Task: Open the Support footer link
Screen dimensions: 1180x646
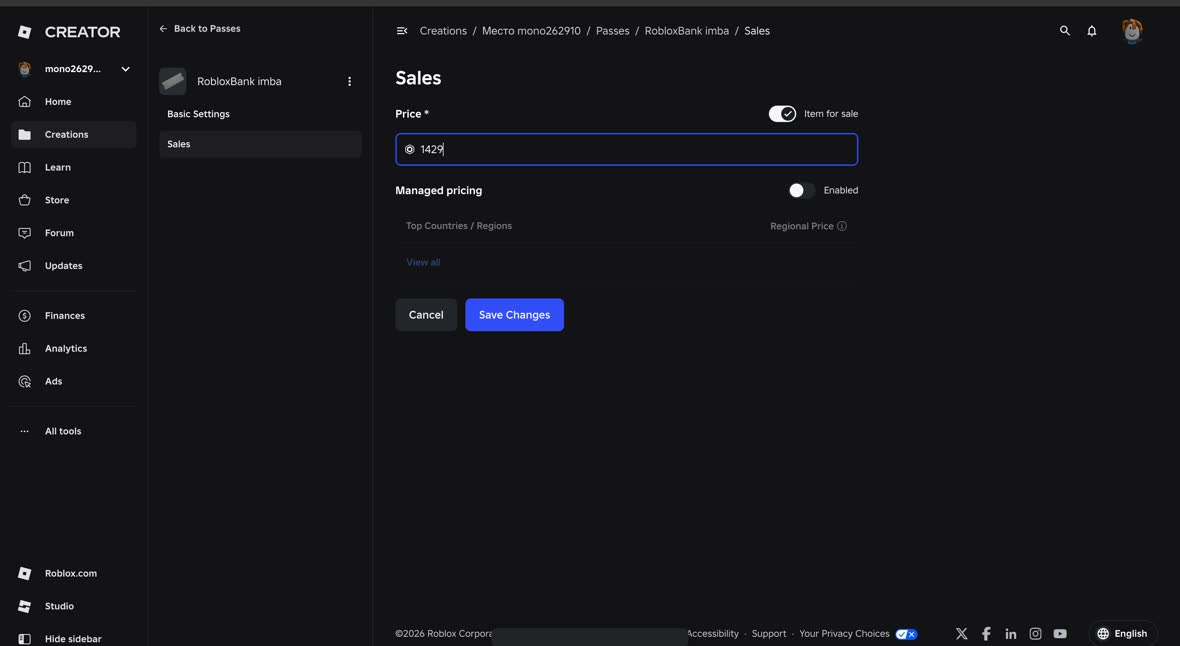Action: [768, 634]
